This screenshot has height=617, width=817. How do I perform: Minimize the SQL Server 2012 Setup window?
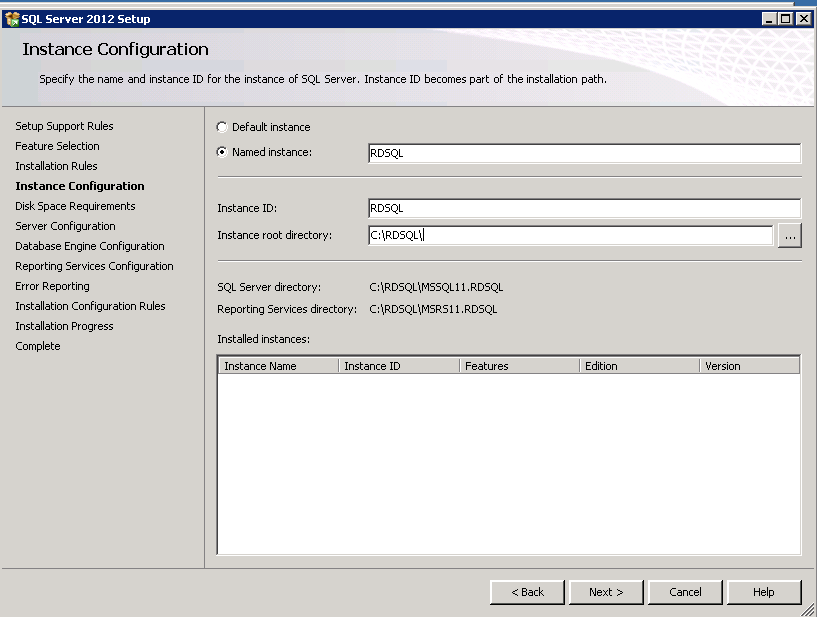pos(769,19)
